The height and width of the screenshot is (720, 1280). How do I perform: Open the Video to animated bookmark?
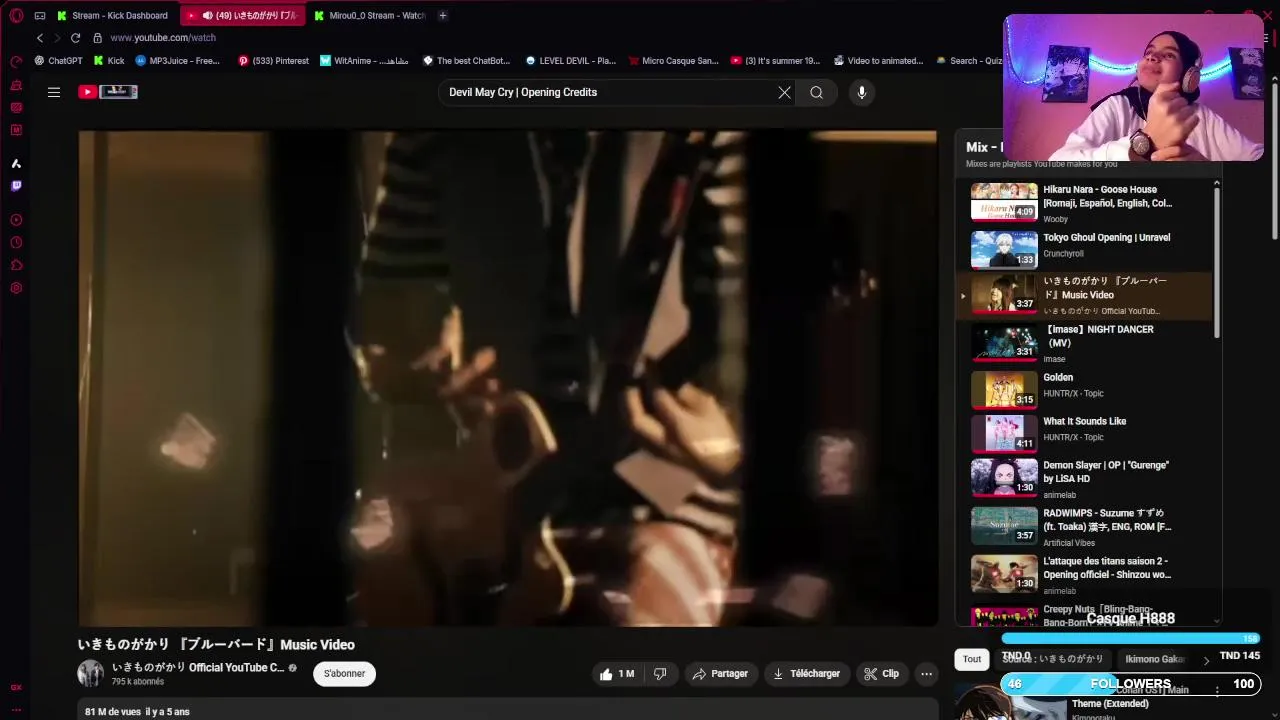pos(878,60)
